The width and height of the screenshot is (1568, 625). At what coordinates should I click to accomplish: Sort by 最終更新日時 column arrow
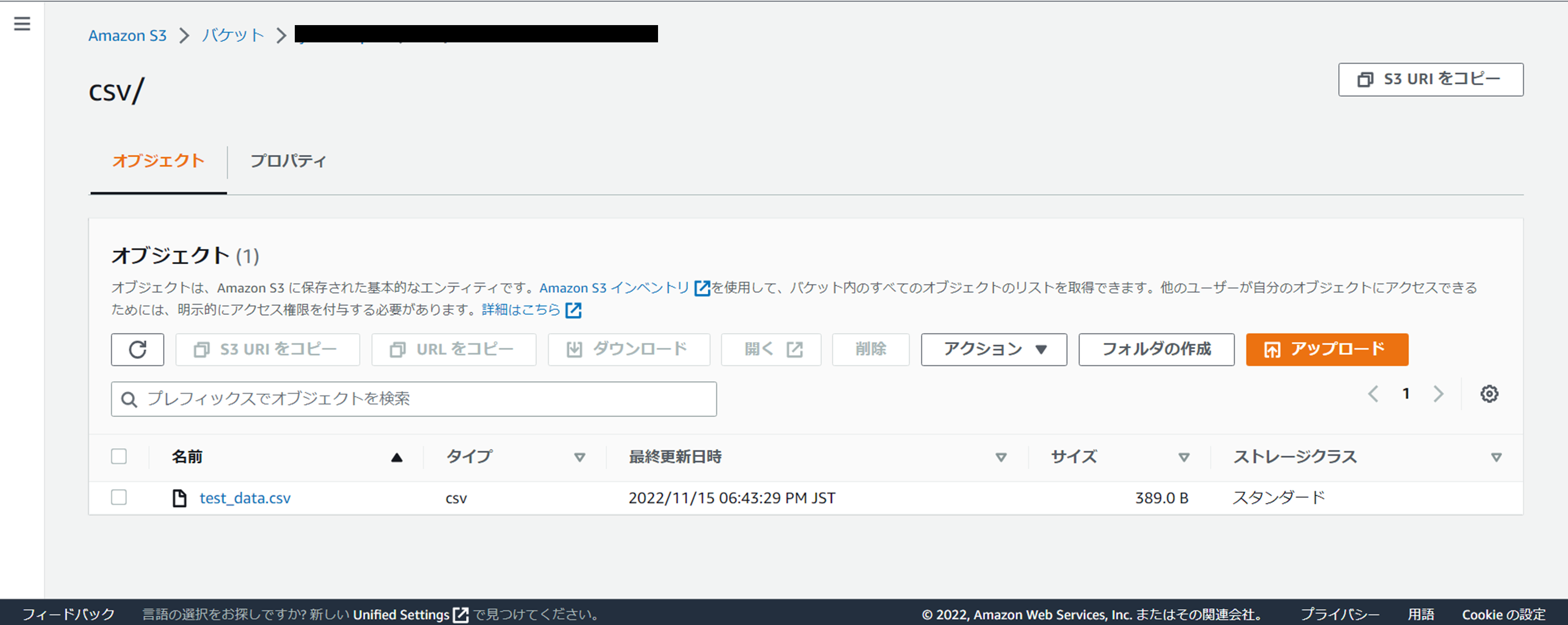click(1001, 458)
